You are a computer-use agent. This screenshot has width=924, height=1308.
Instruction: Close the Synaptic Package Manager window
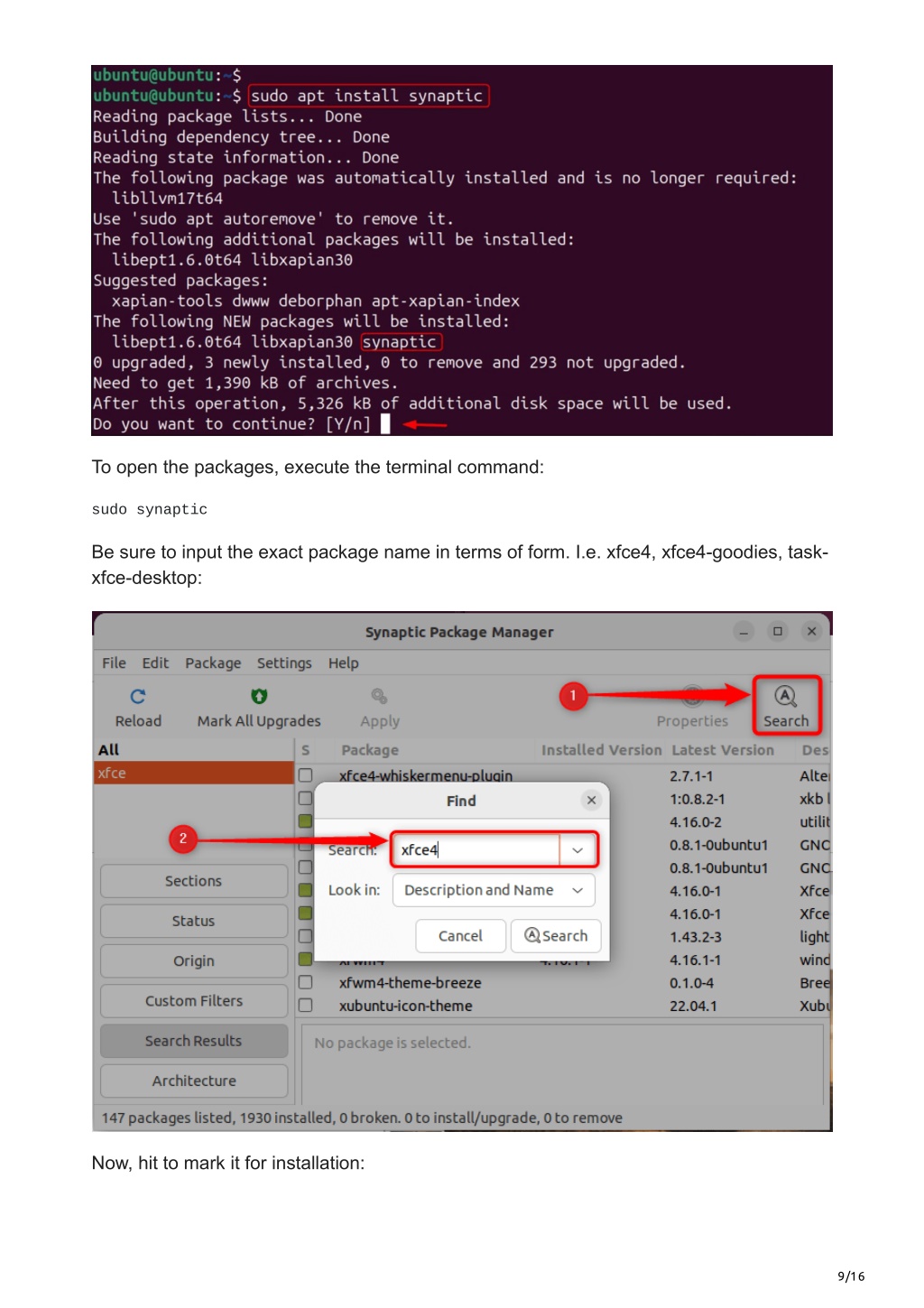[x=812, y=632]
